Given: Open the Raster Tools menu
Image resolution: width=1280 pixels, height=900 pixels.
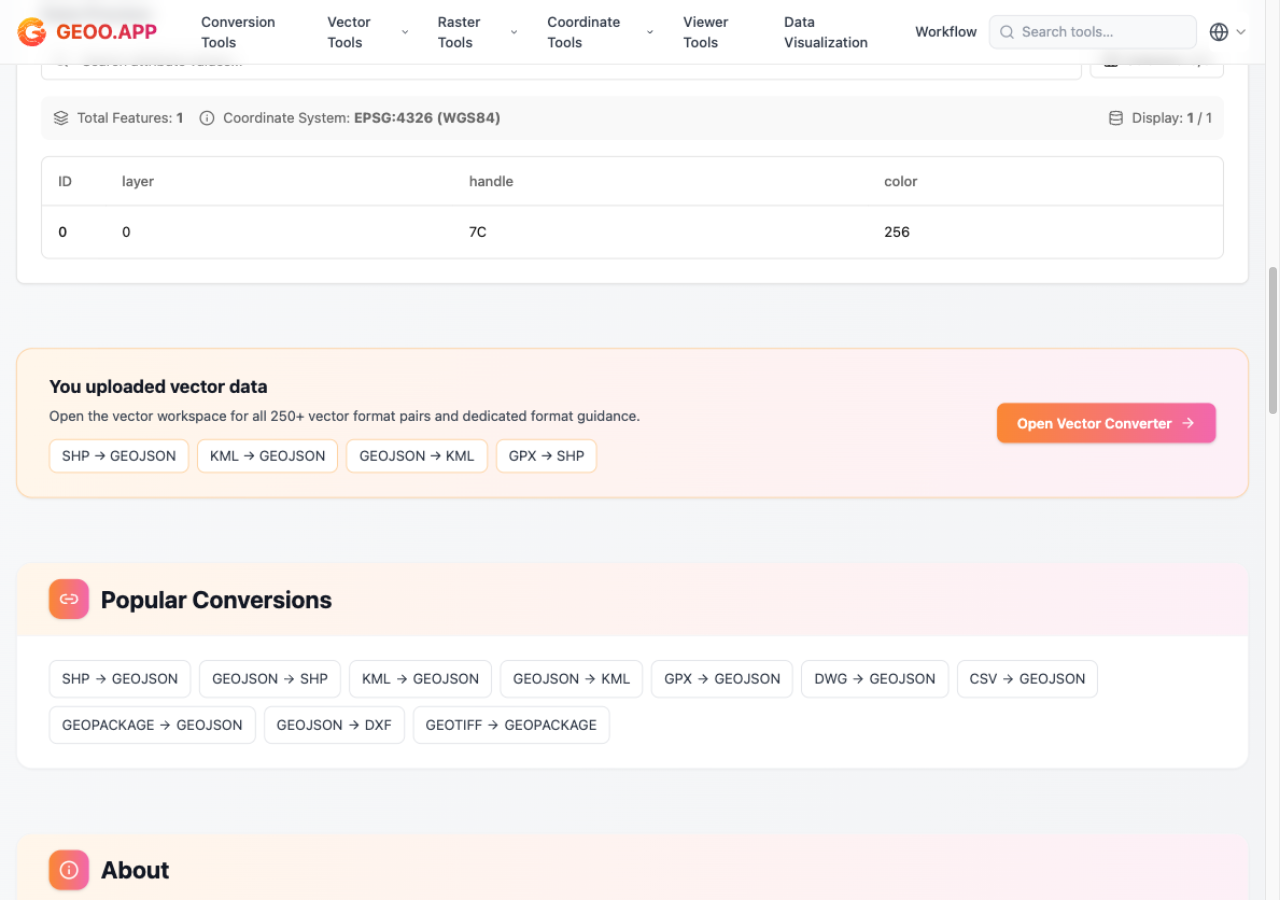Looking at the screenshot, I should point(459,32).
